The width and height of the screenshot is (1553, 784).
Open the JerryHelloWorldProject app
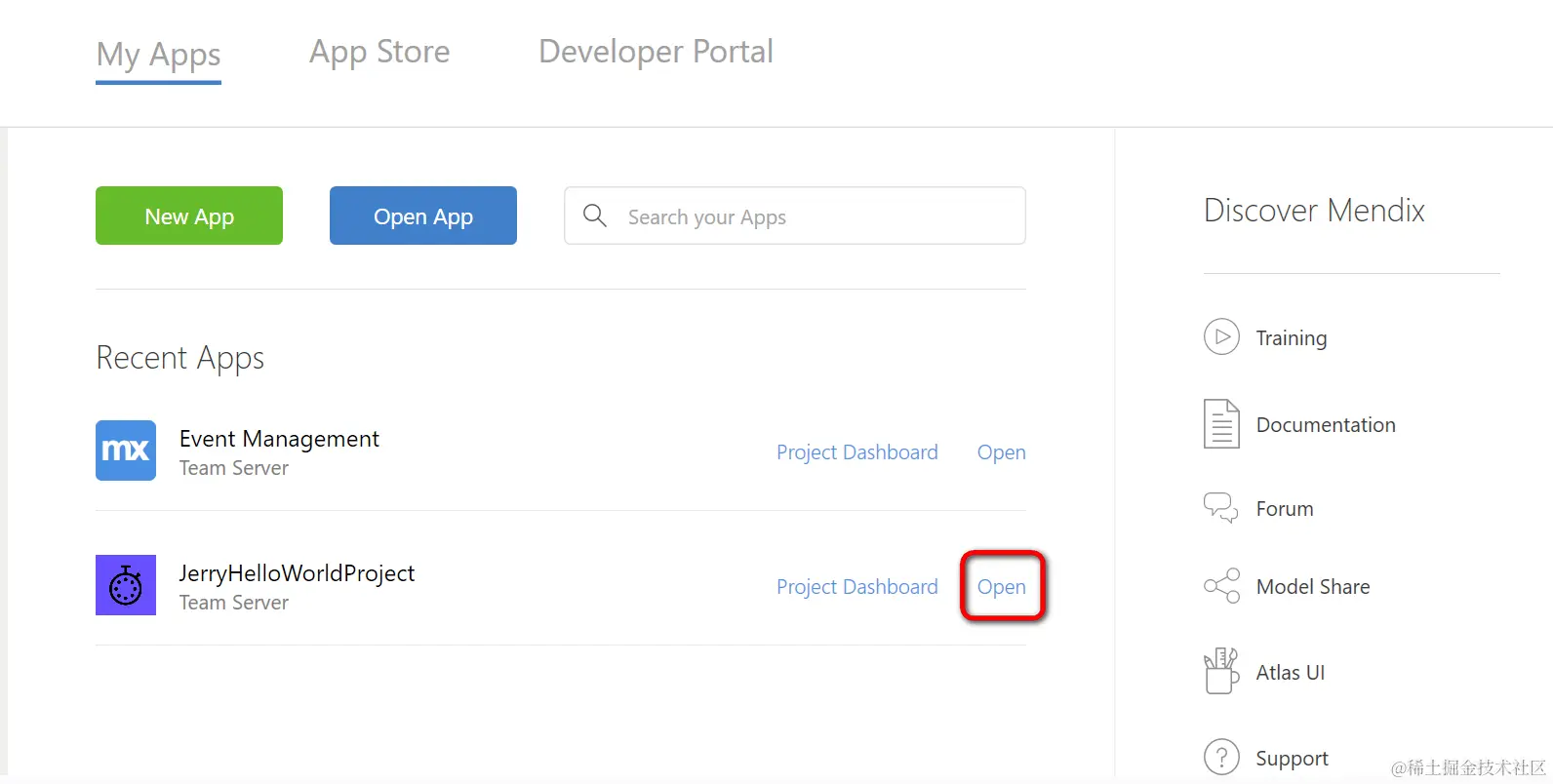[x=1001, y=587]
